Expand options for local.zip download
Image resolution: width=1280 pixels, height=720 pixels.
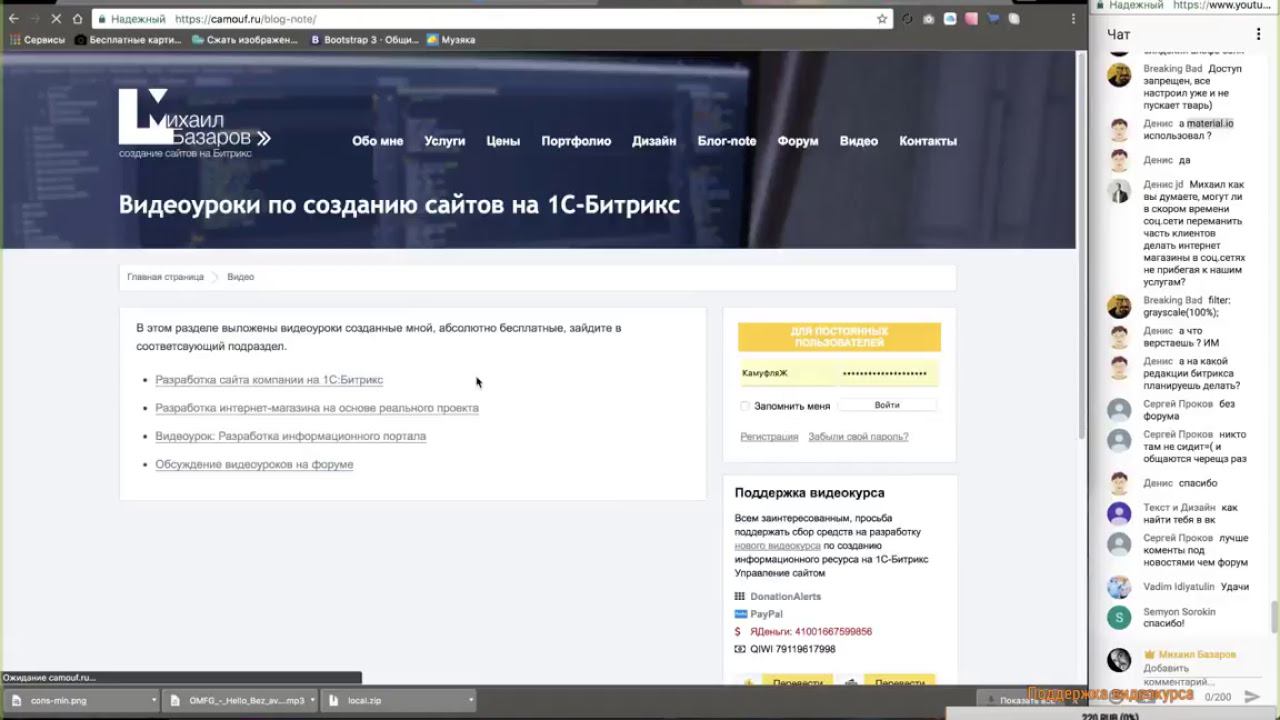pyautogui.click(x=471, y=701)
